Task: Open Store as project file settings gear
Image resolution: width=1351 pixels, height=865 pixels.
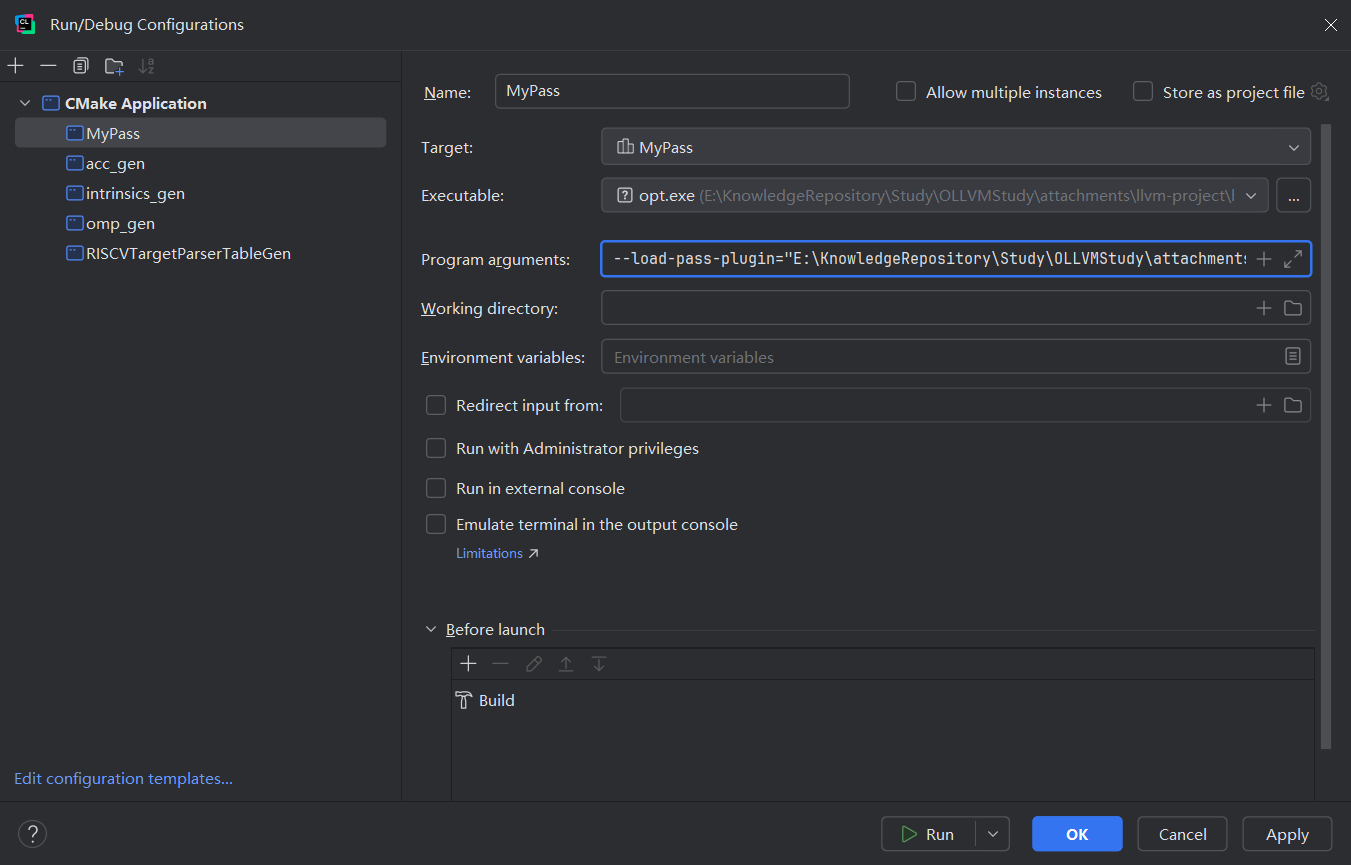Action: pyautogui.click(x=1320, y=92)
